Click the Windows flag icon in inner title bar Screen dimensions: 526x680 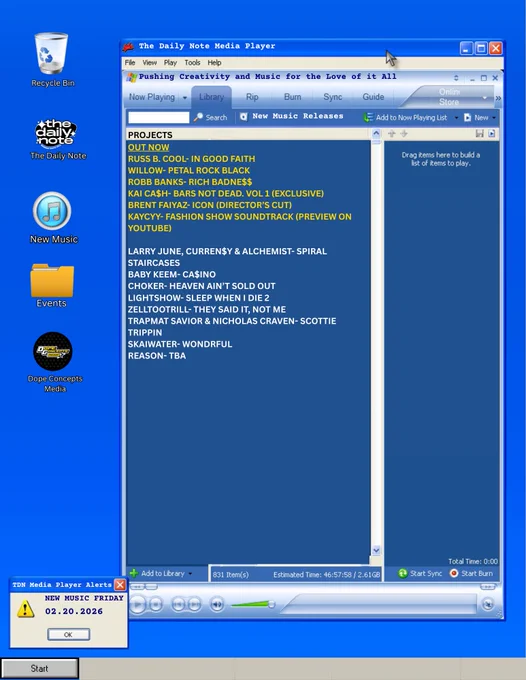click(132, 77)
